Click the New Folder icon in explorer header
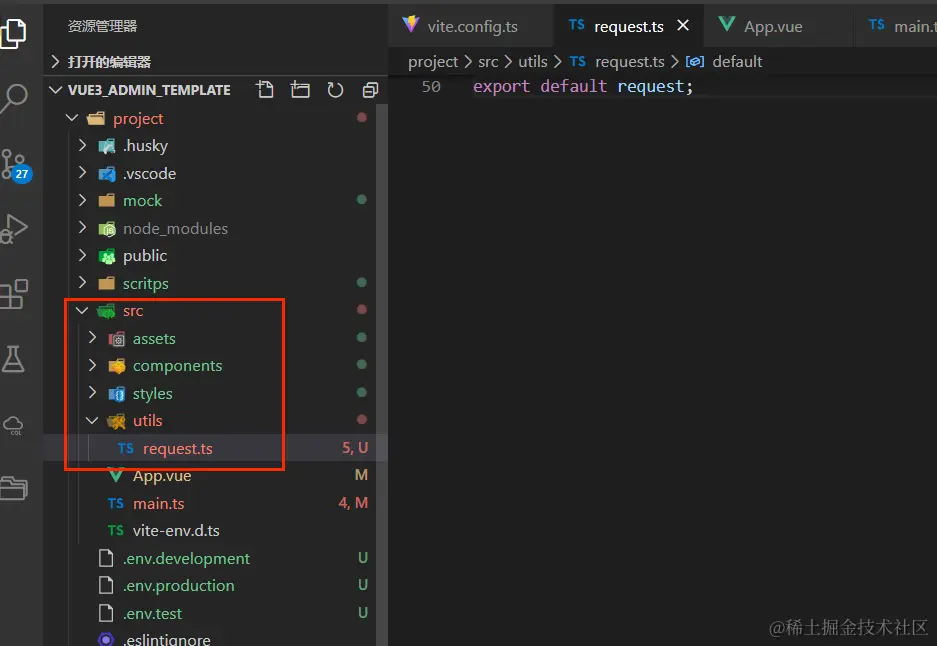937x646 pixels. click(300, 90)
